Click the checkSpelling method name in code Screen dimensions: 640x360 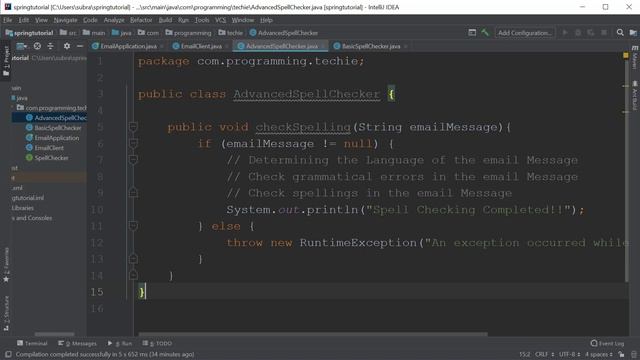coord(303,127)
